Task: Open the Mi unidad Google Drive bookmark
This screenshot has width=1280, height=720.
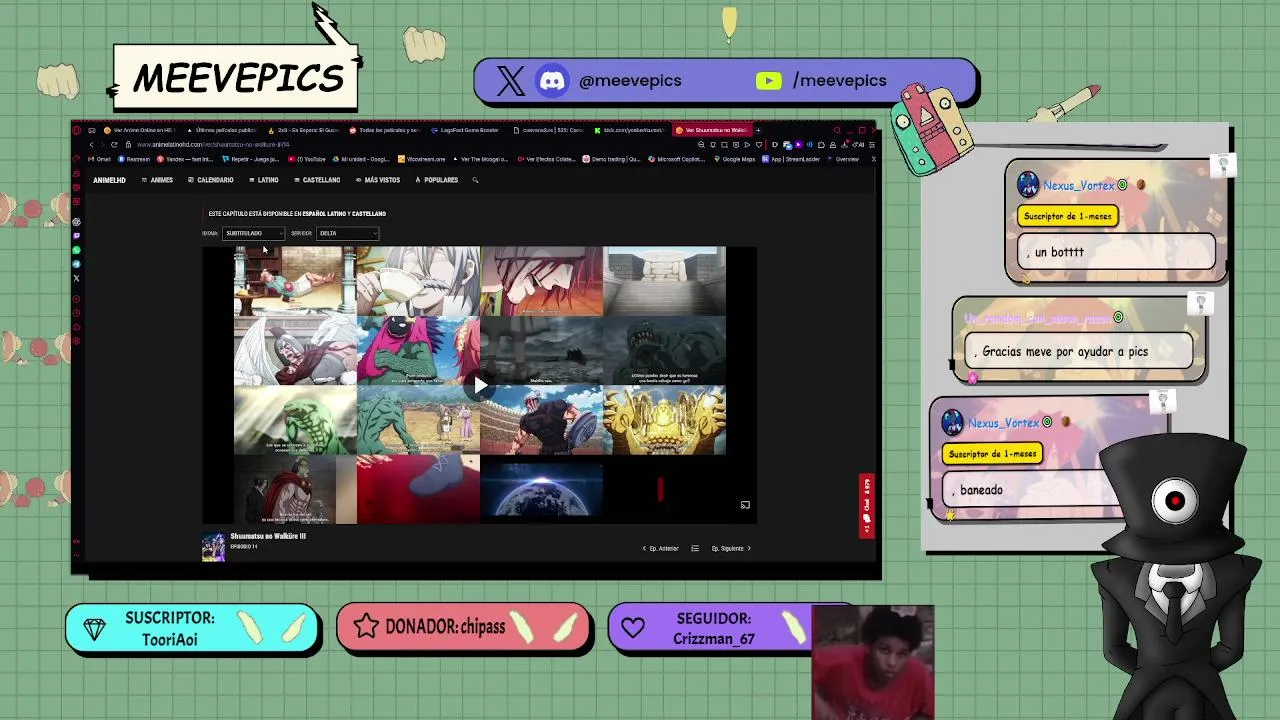Action: 361,159
